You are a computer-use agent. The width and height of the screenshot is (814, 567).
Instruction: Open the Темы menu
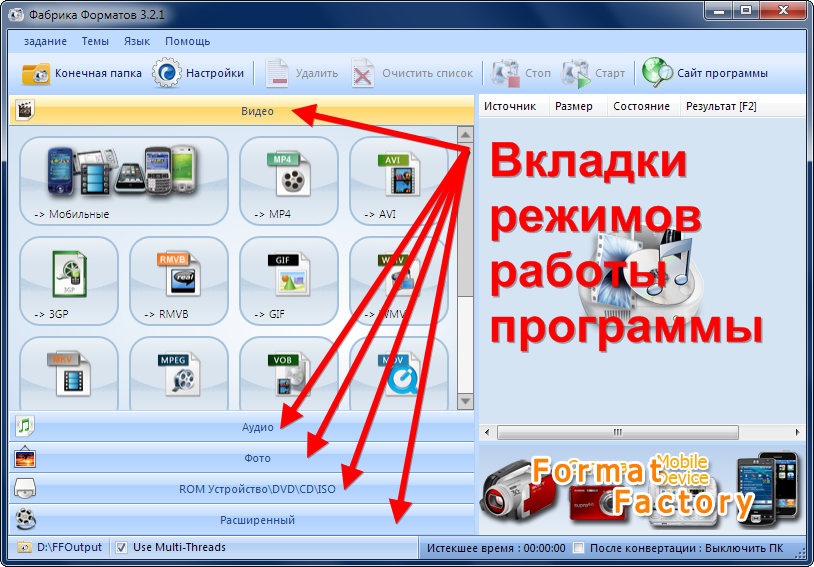tap(95, 41)
